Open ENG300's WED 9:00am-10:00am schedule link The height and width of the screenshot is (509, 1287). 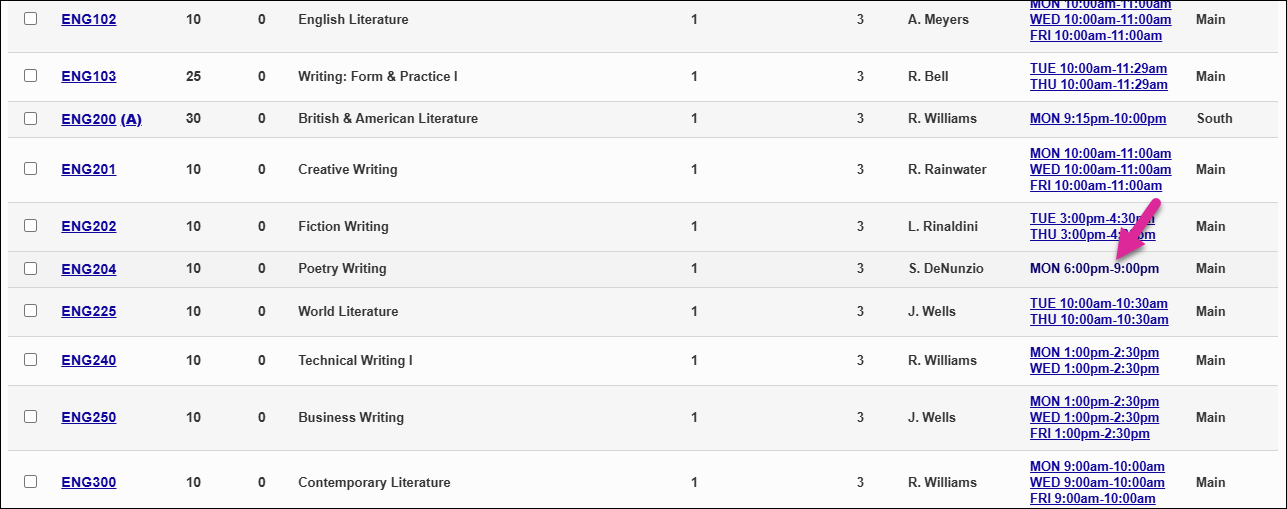click(x=1097, y=483)
